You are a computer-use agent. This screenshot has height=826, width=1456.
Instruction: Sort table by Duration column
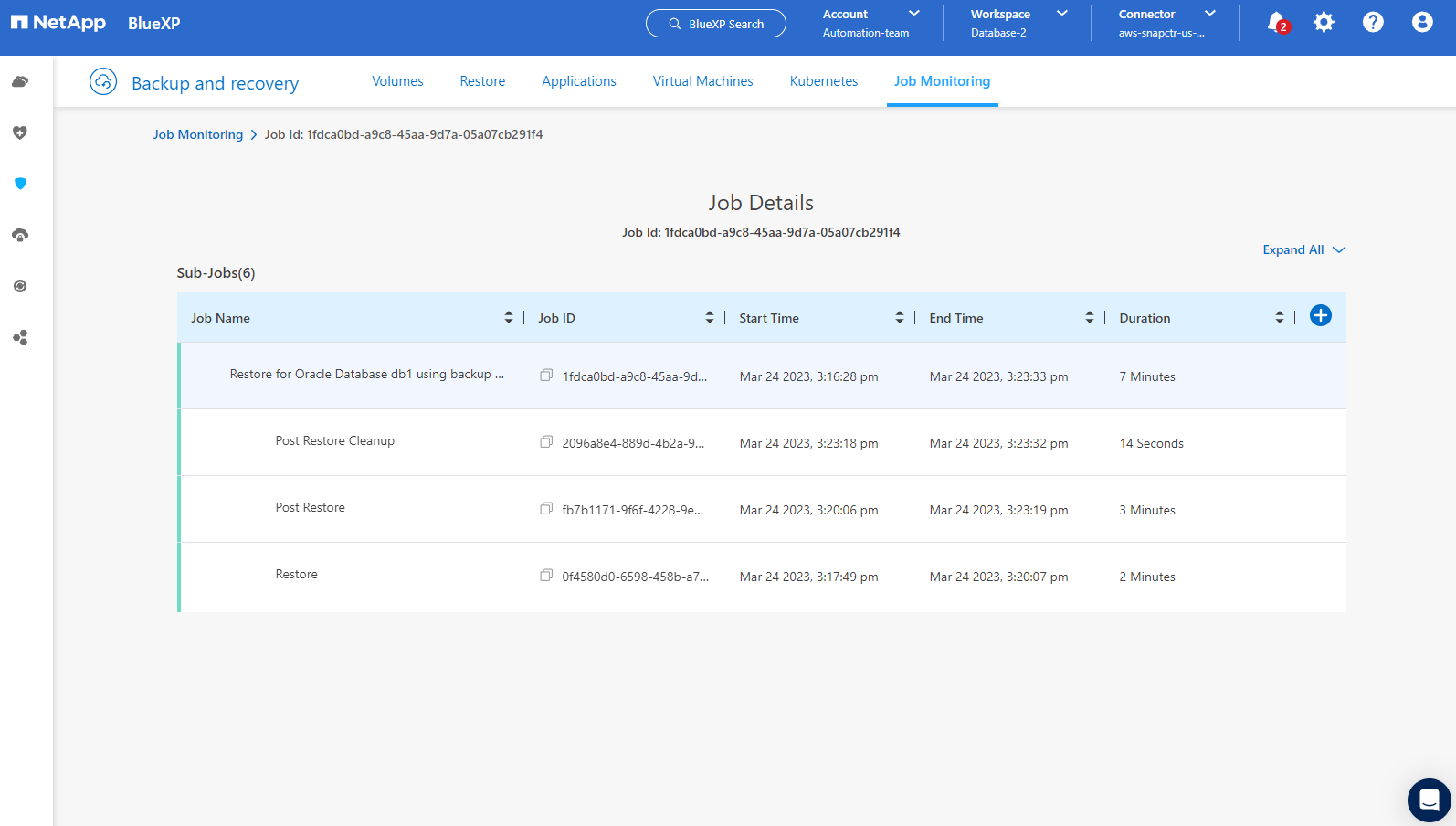pyautogui.click(x=1279, y=318)
